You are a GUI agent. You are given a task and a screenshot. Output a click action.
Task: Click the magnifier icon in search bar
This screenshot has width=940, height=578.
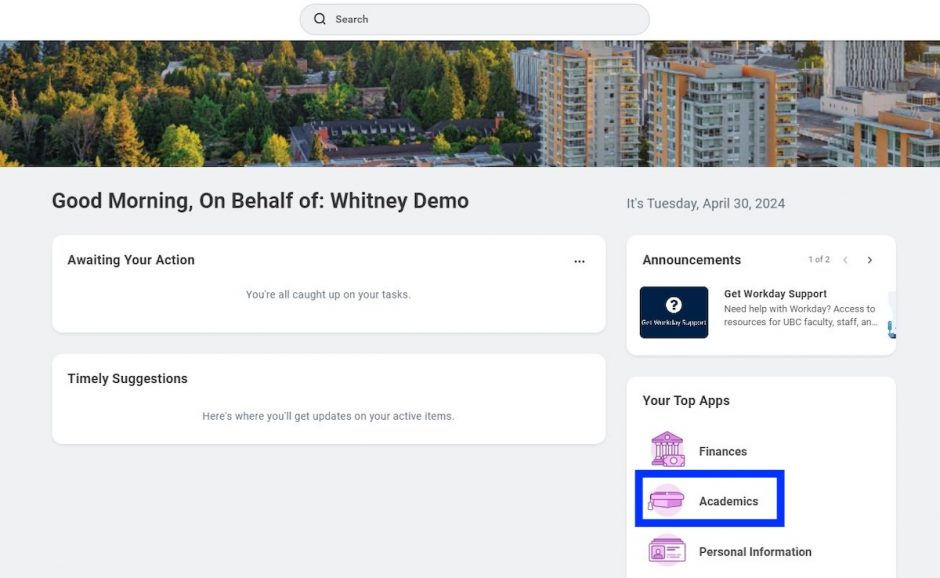coord(320,19)
